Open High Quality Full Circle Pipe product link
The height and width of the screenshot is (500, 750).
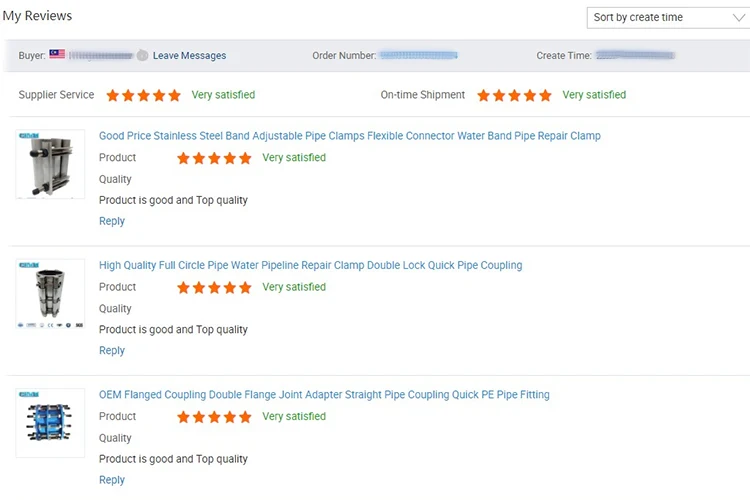[310, 266]
